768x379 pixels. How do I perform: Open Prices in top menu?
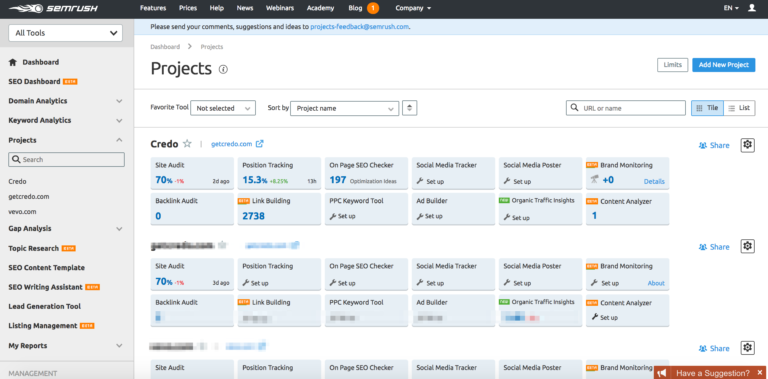tap(188, 8)
